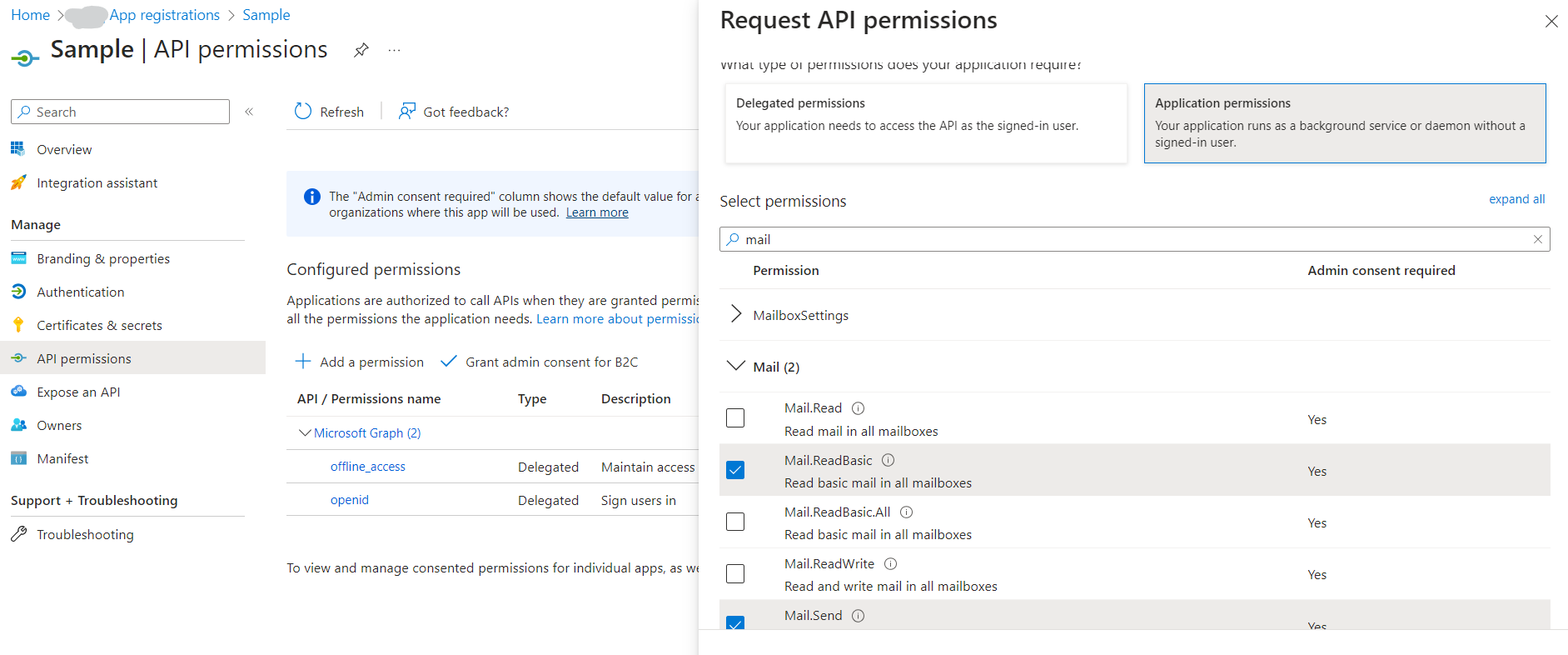
Task: Select the Delegated permissions card
Action: point(926,122)
